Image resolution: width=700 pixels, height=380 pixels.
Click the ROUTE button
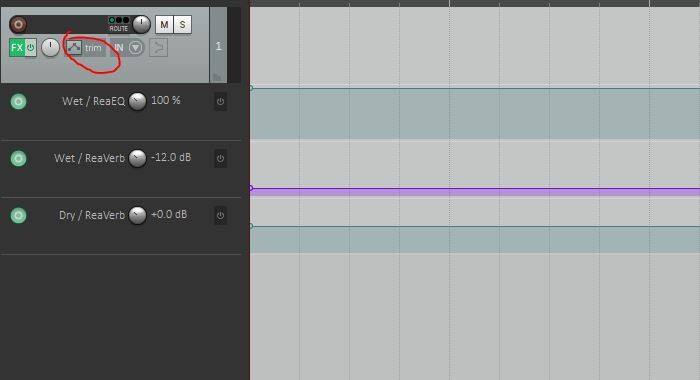coord(119,24)
